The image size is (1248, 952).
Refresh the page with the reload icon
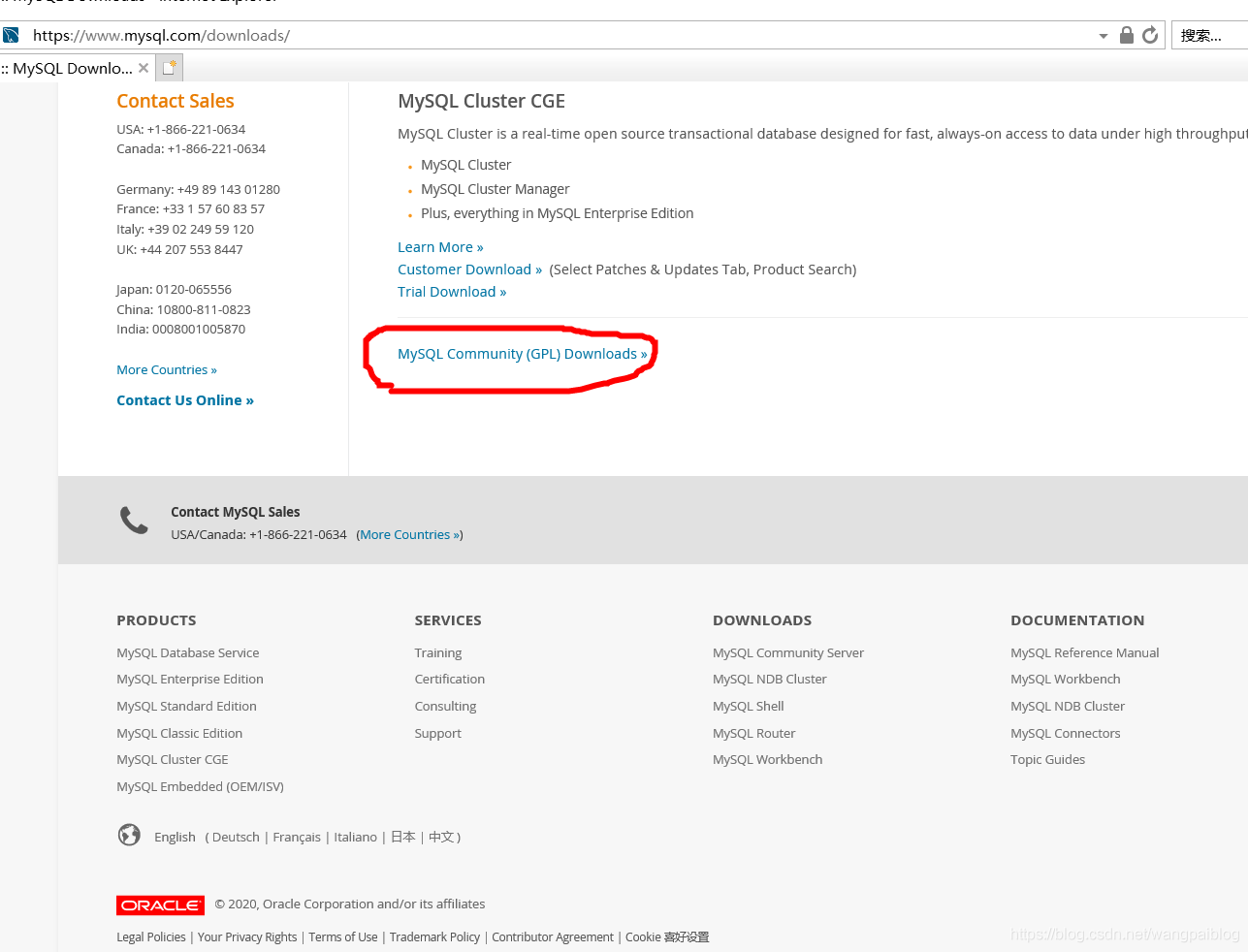click(x=1150, y=35)
